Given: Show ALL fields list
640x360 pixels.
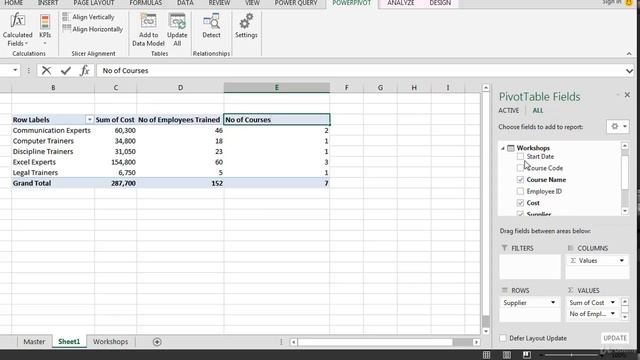Looking at the screenshot, I should coord(538,111).
